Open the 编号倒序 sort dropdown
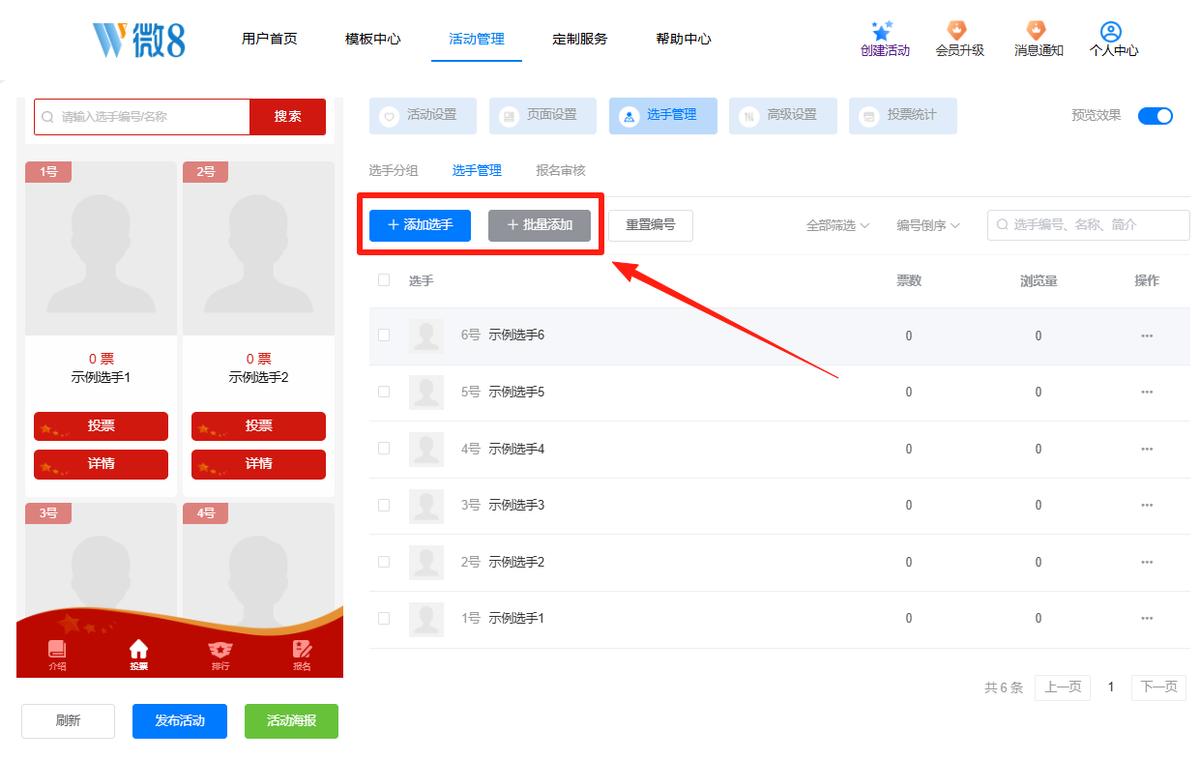Screen dimensions: 1200x758 pos(928,226)
